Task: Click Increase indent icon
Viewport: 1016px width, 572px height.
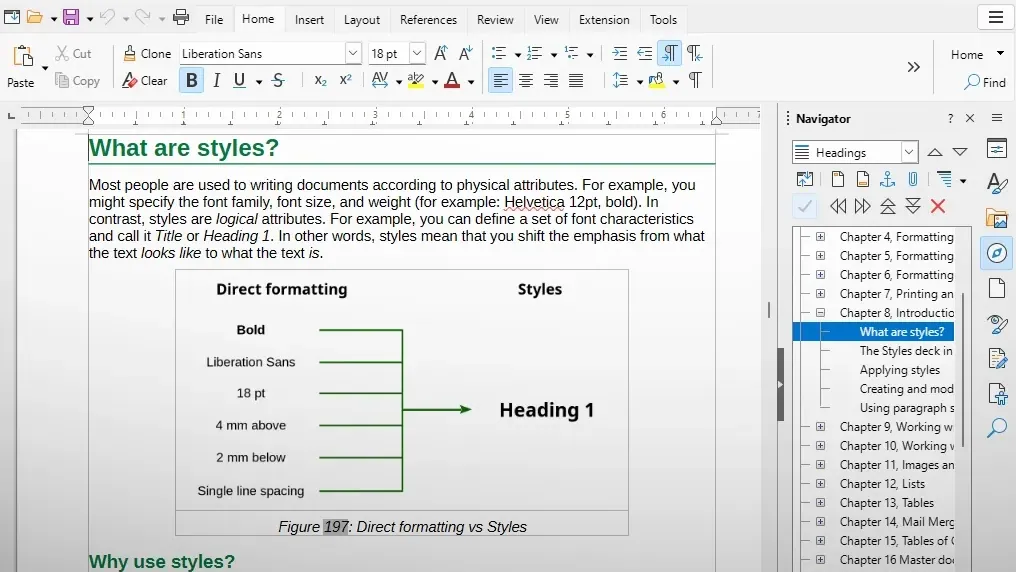Action: click(x=619, y=53)
